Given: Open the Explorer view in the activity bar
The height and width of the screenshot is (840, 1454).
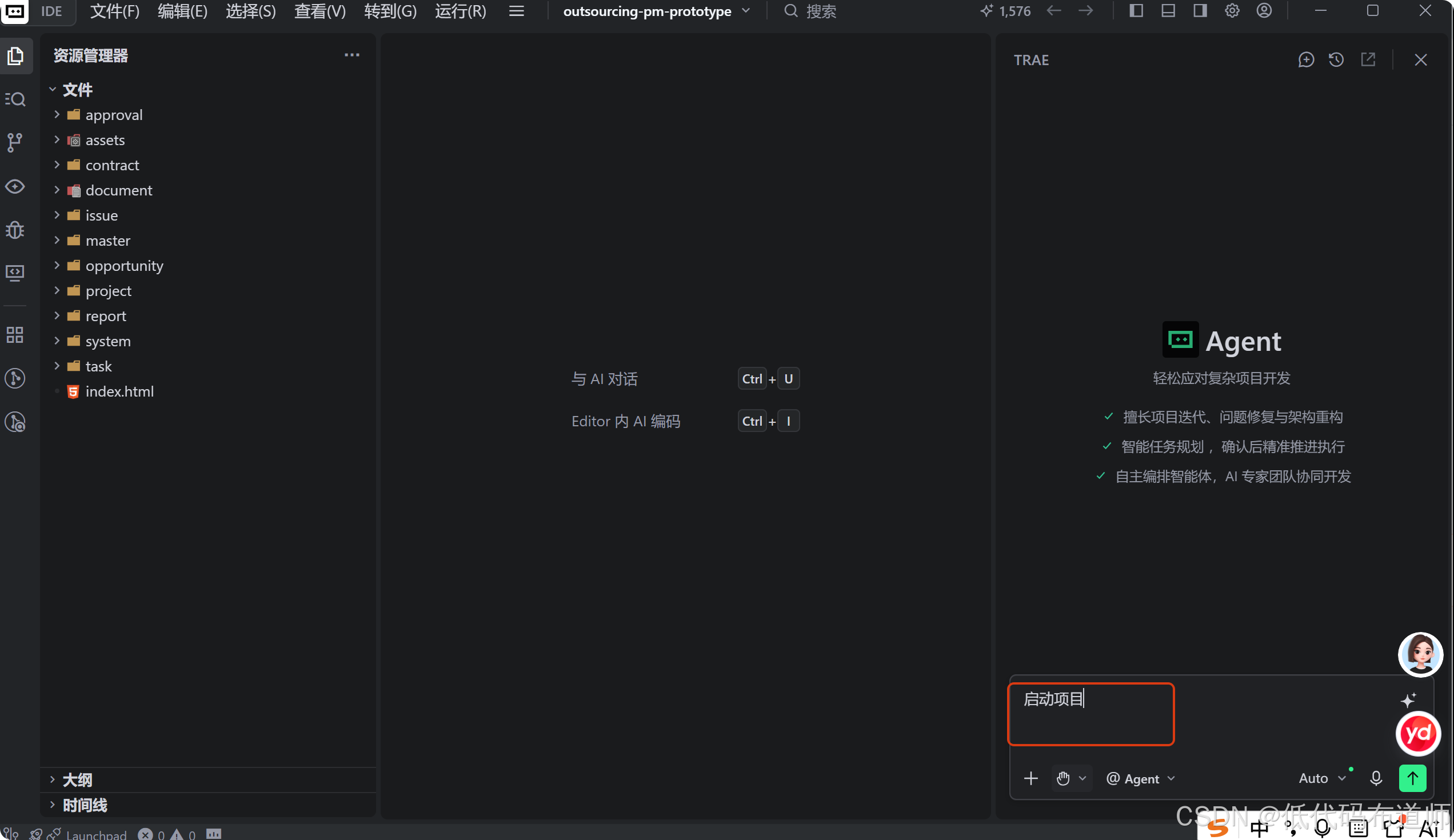Looking at the screenshot, I should [x=15, y=56].
